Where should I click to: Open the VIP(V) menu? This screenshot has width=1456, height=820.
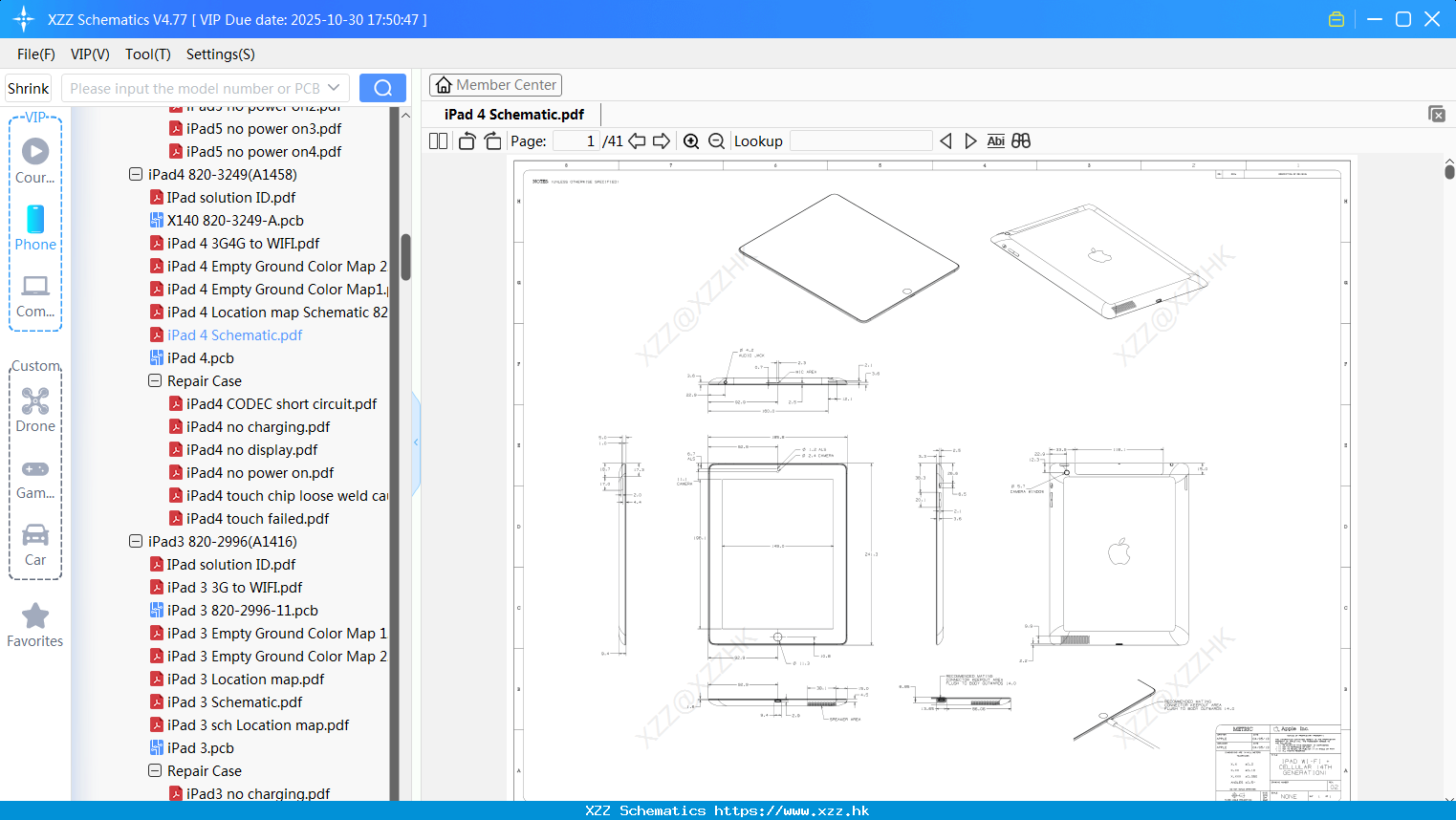click(x=90, y=54)
